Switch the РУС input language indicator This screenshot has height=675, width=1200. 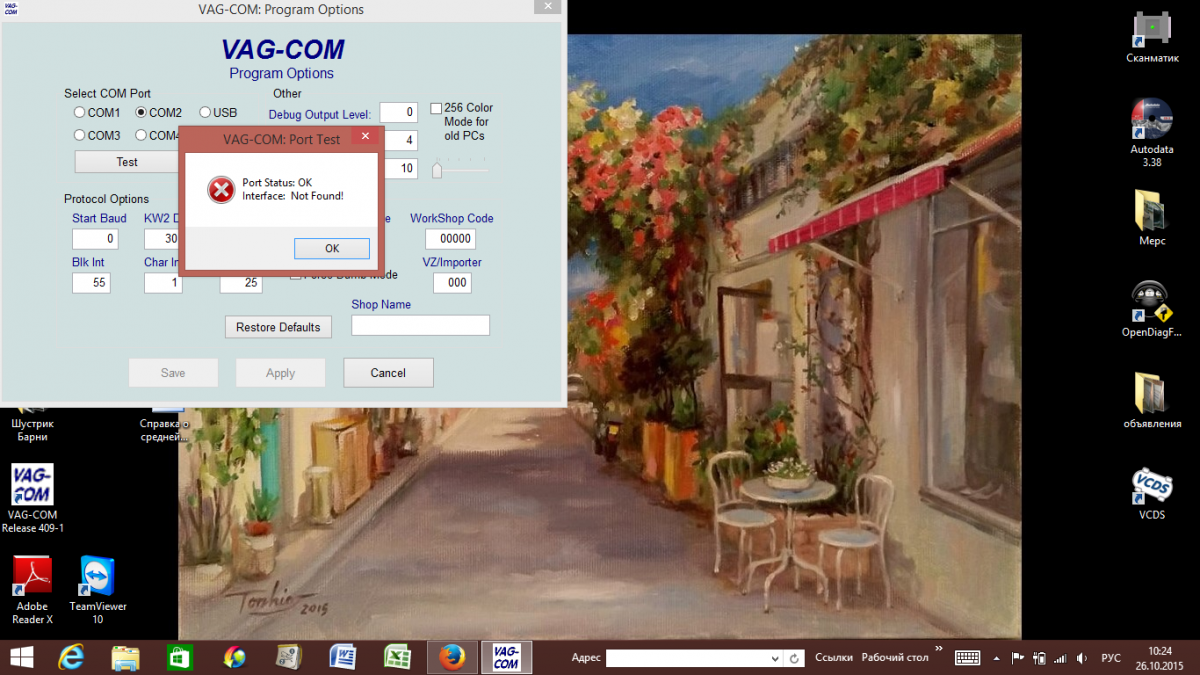click(1111, 658)
